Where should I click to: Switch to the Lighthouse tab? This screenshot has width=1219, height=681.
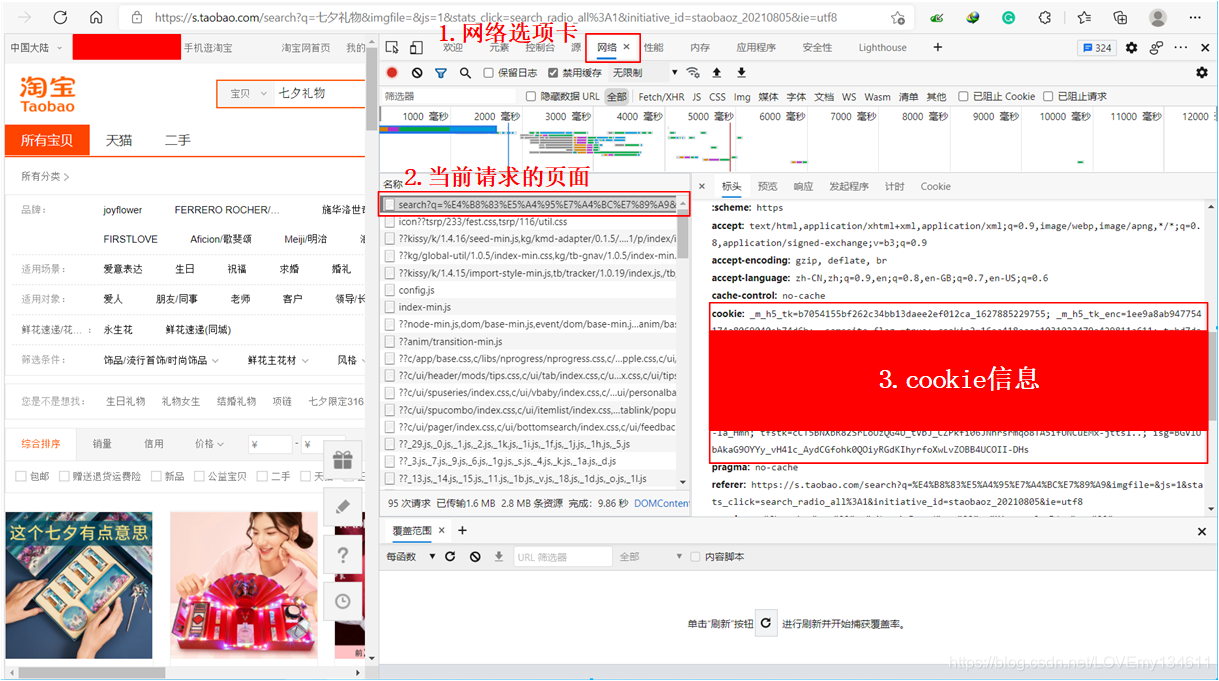(x=882, y=47)
